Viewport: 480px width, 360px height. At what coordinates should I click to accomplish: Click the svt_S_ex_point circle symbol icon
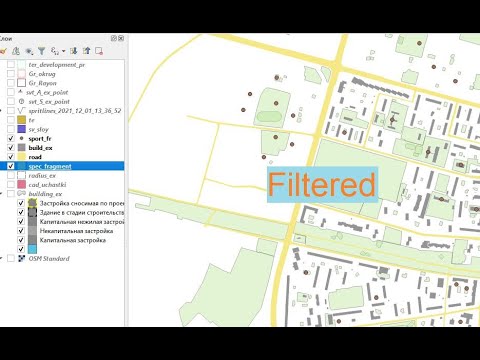point(22,101)
